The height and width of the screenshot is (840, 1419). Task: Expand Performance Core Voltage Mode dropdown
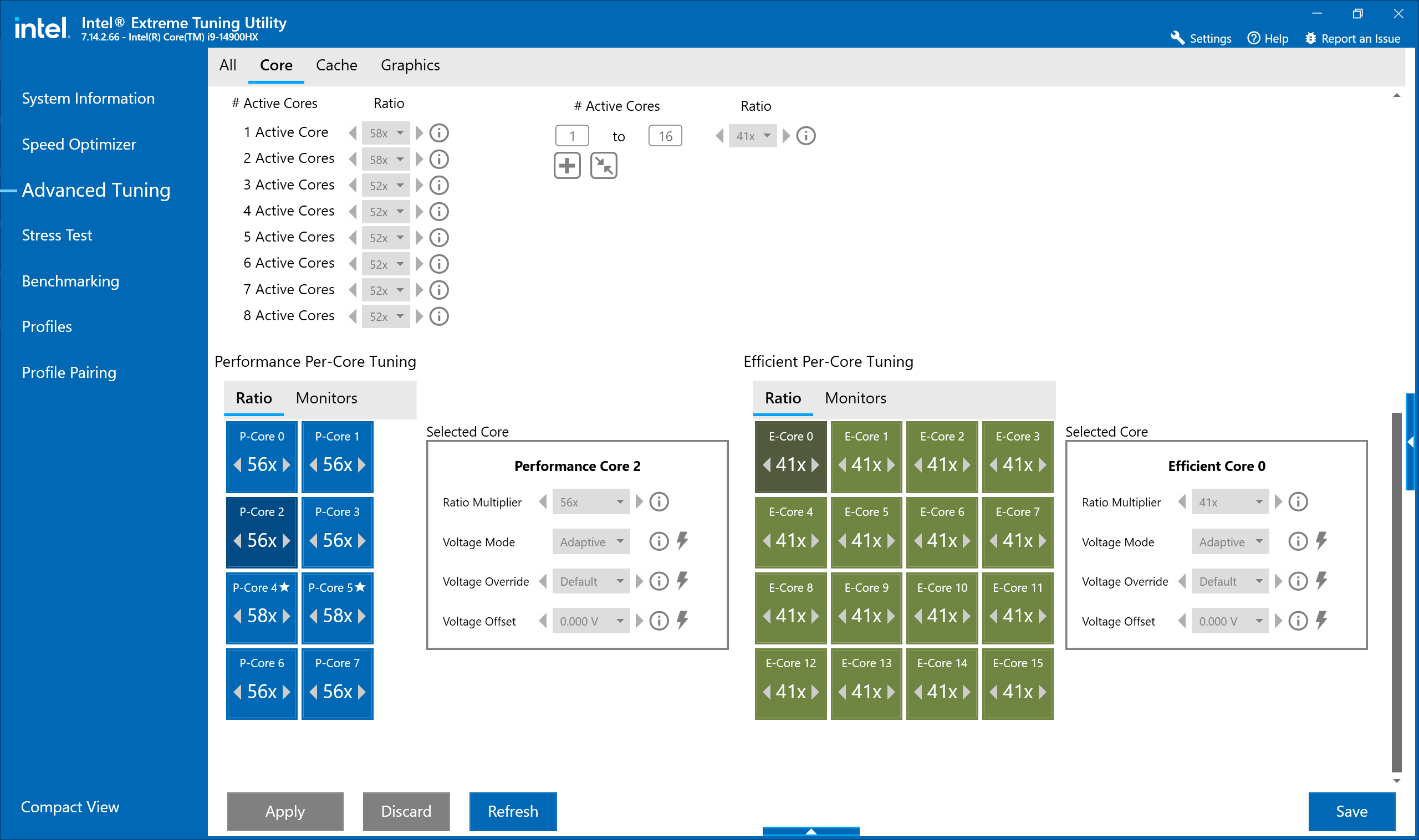(x=591, y=542)
